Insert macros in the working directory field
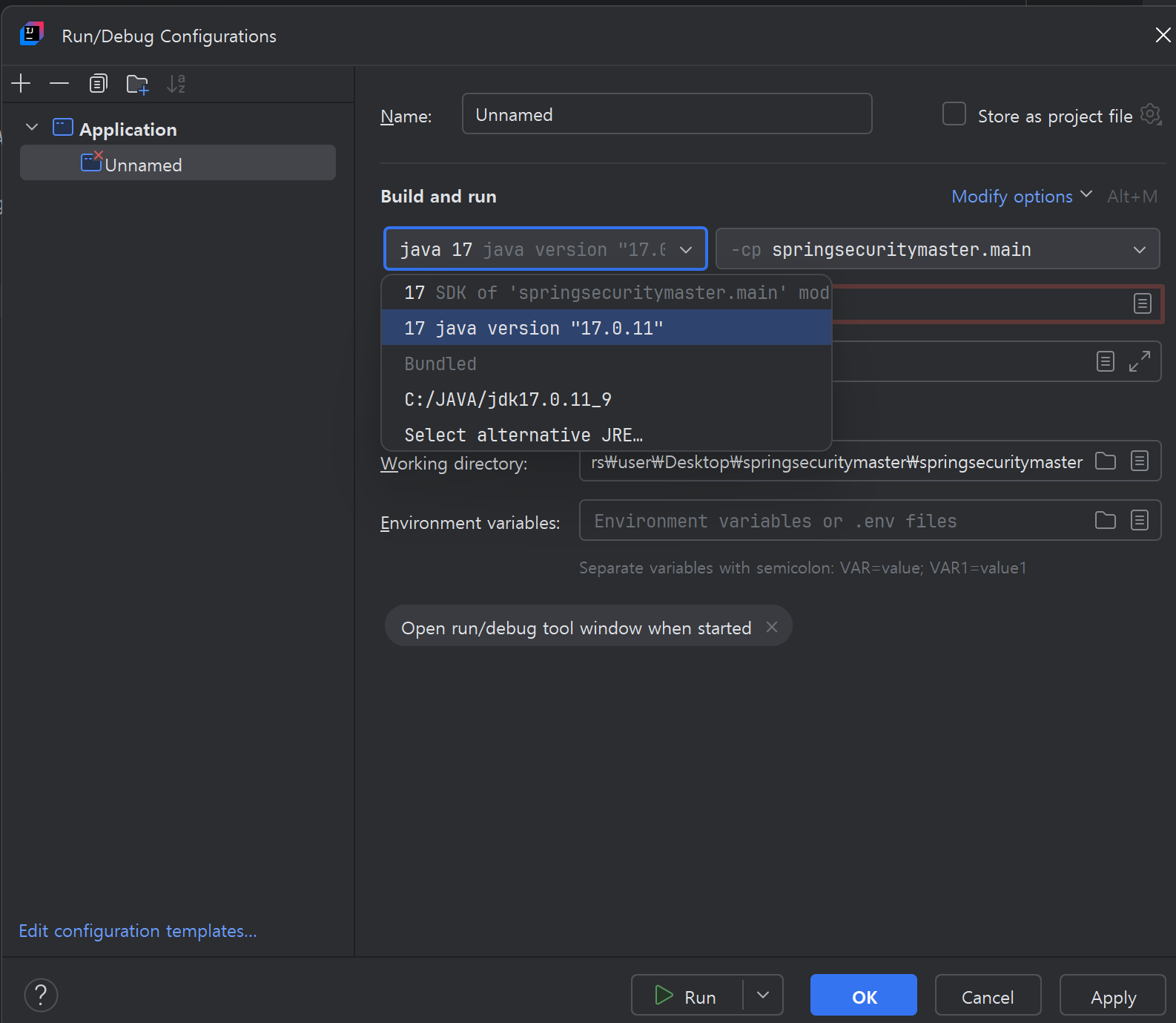This screenshot has height=1023, width=1176. (x=1140, y=461)
